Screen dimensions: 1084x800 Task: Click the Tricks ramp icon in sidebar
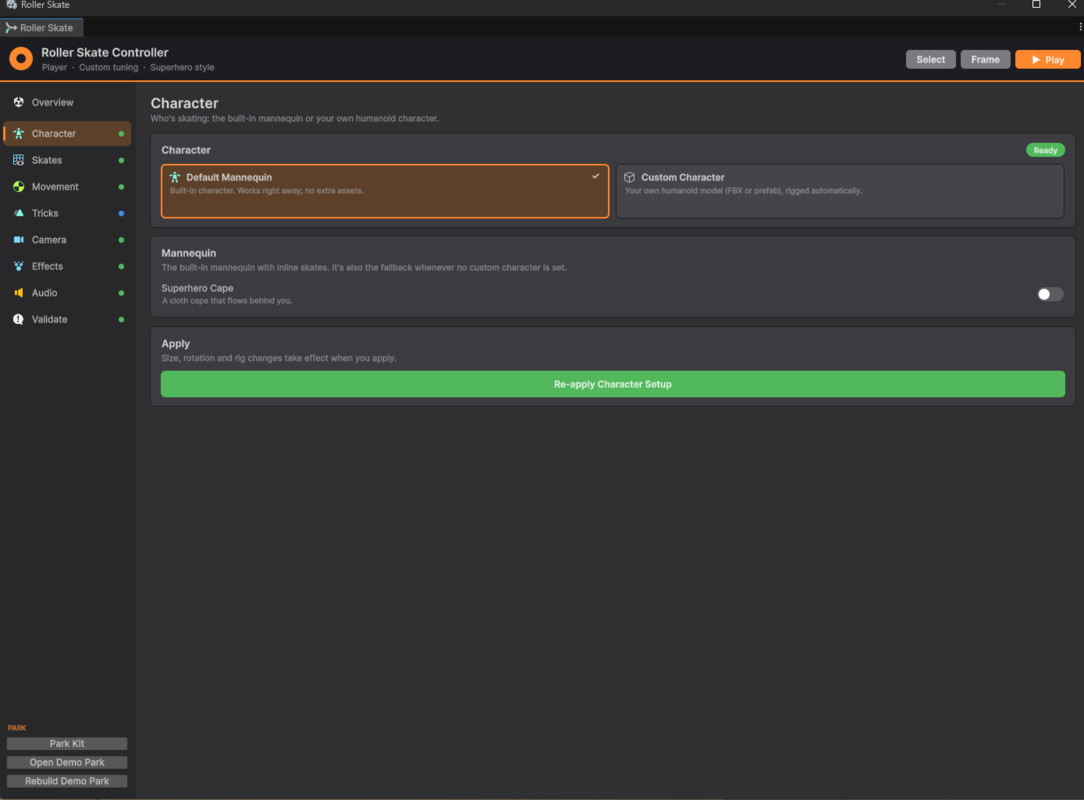tap(19, 213)
